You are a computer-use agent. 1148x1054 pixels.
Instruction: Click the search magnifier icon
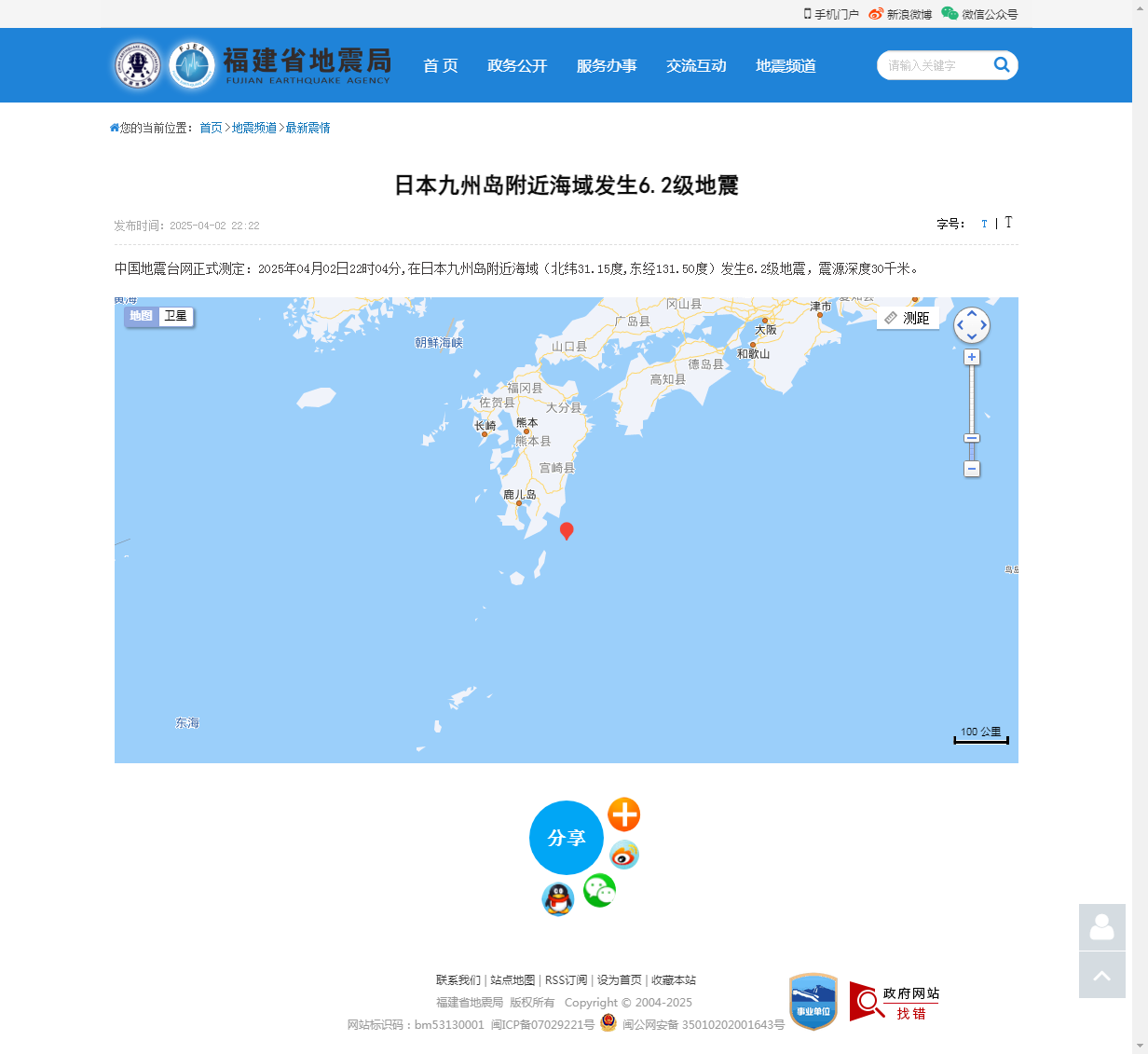1002,65
